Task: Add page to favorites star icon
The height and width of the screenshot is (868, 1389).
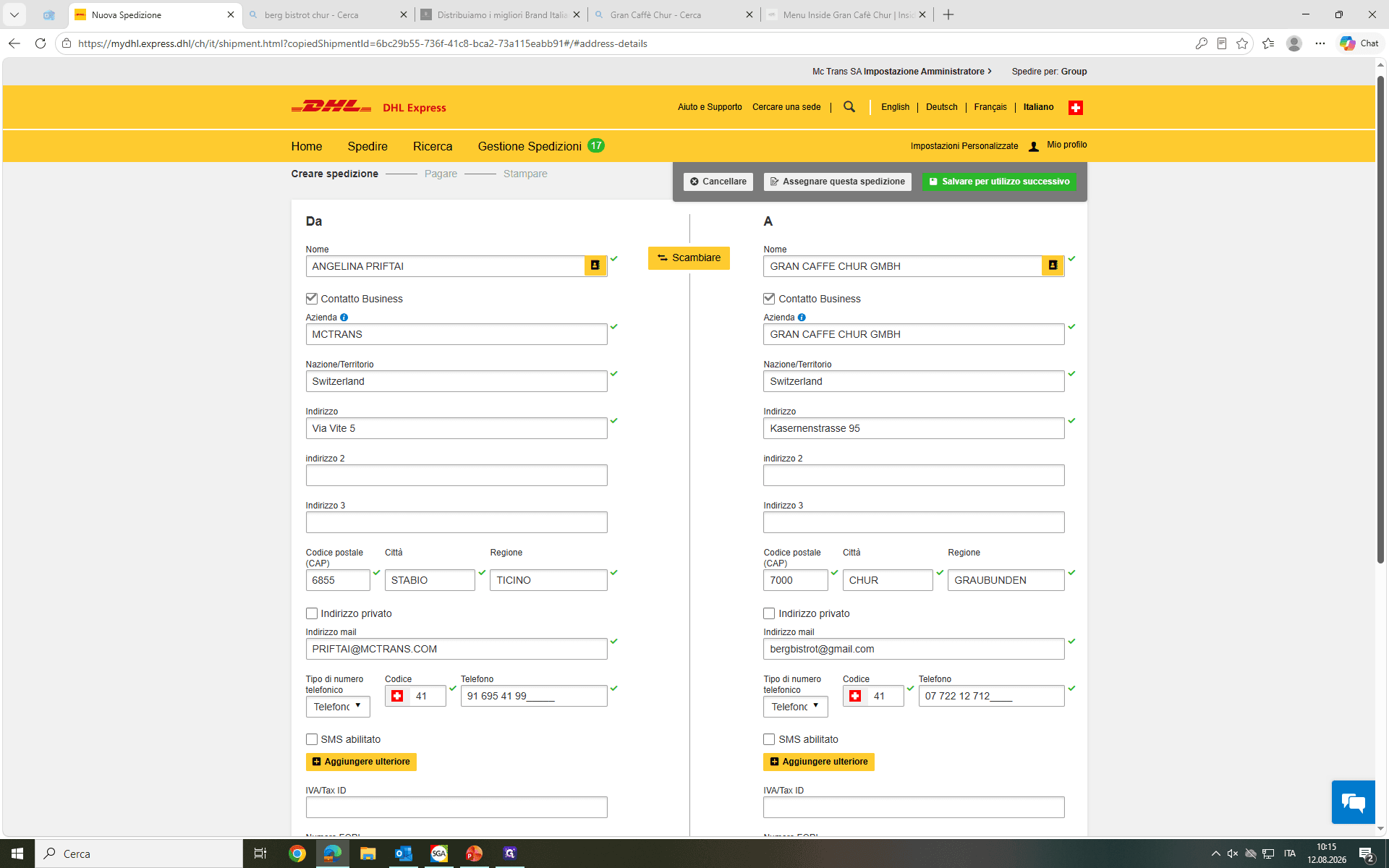Action: (1242, 43)
